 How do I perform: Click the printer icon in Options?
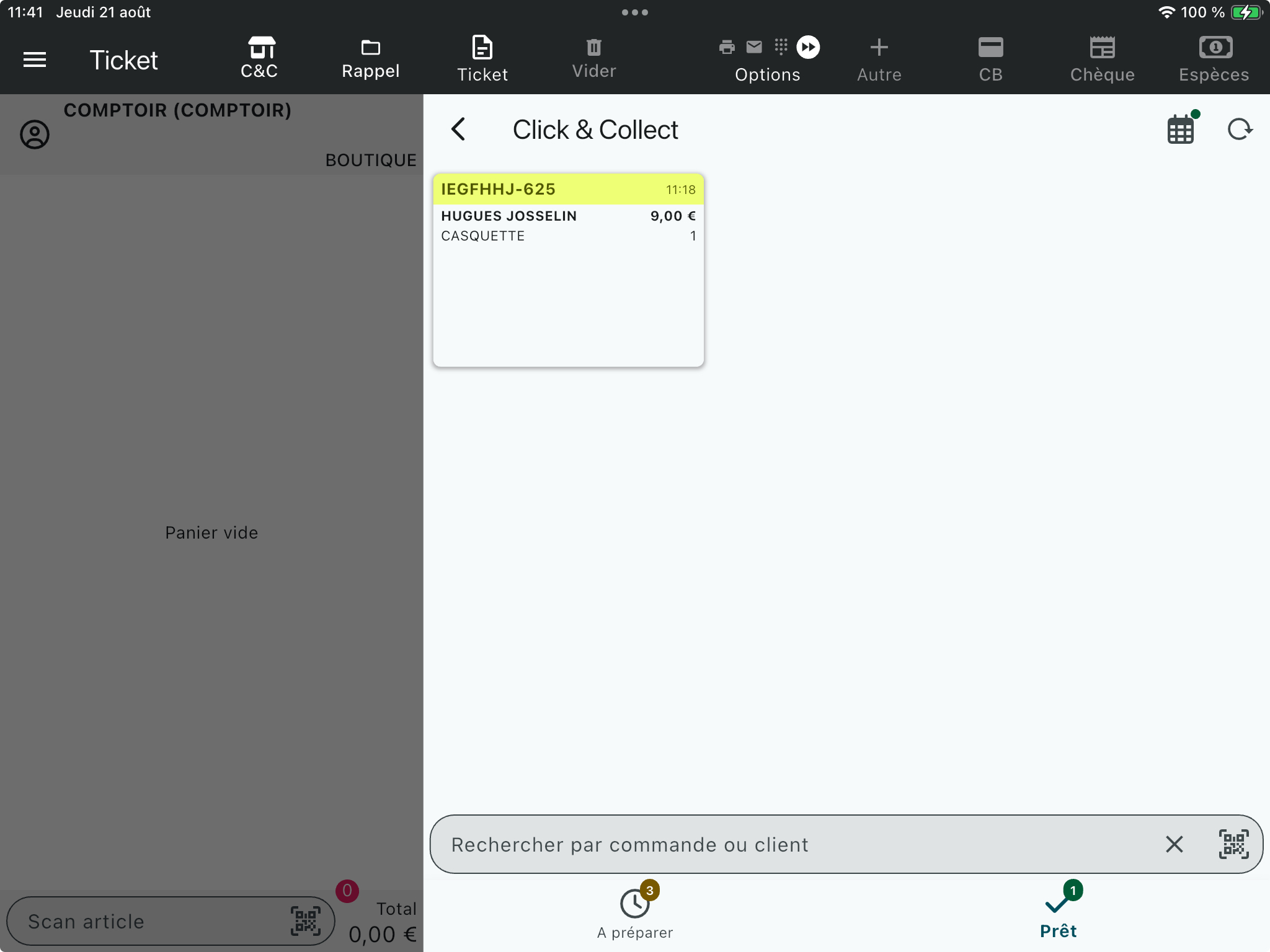pyautogui.click(x=727, y=47)
